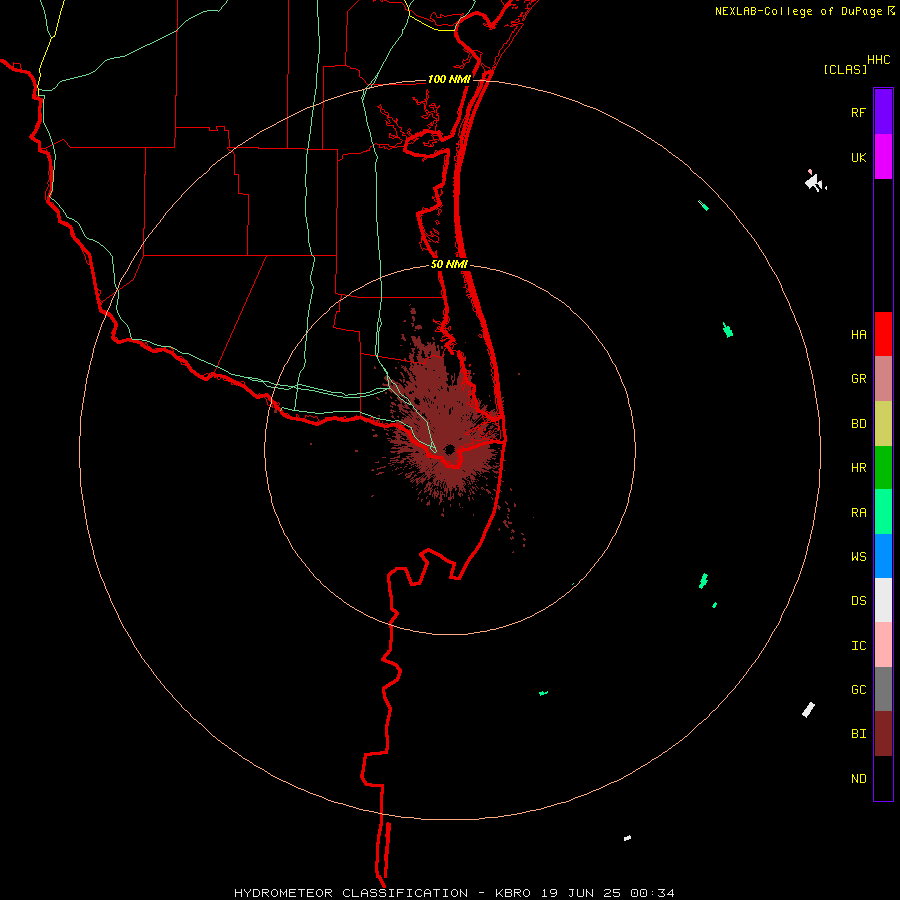Click the [CLAS] units label
Screen dimensions: 900x900
tap(845, 70)
